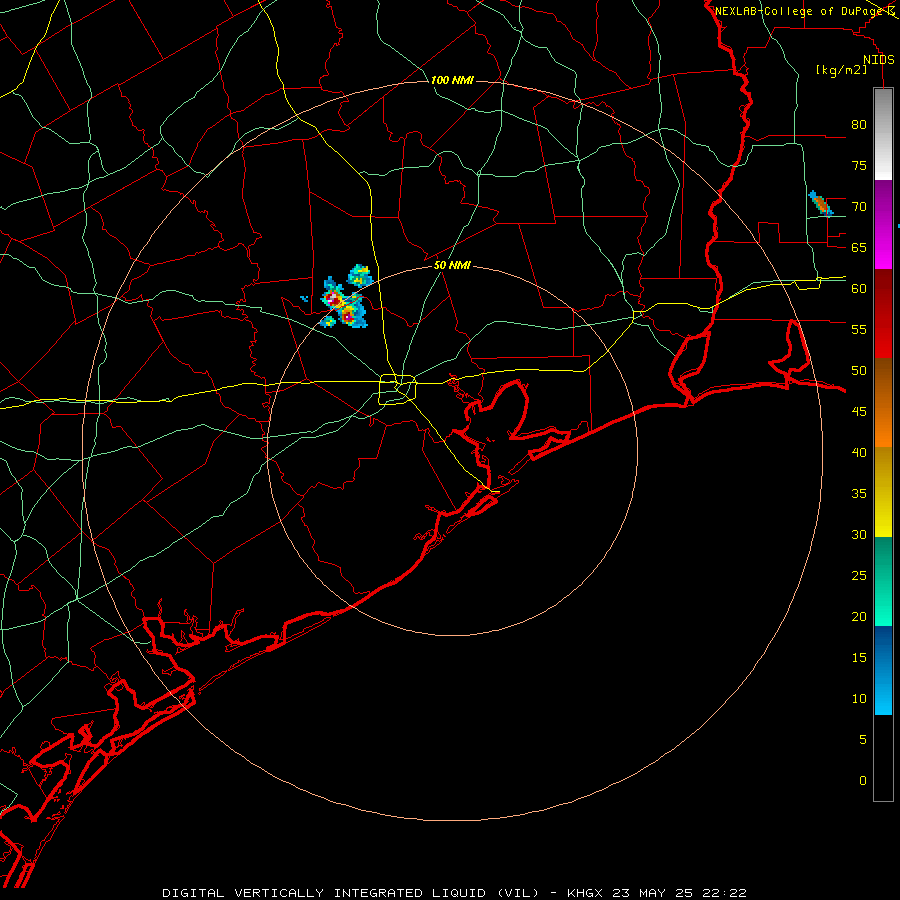
Task: Click the scale value 50
Action: click(859, 371)
